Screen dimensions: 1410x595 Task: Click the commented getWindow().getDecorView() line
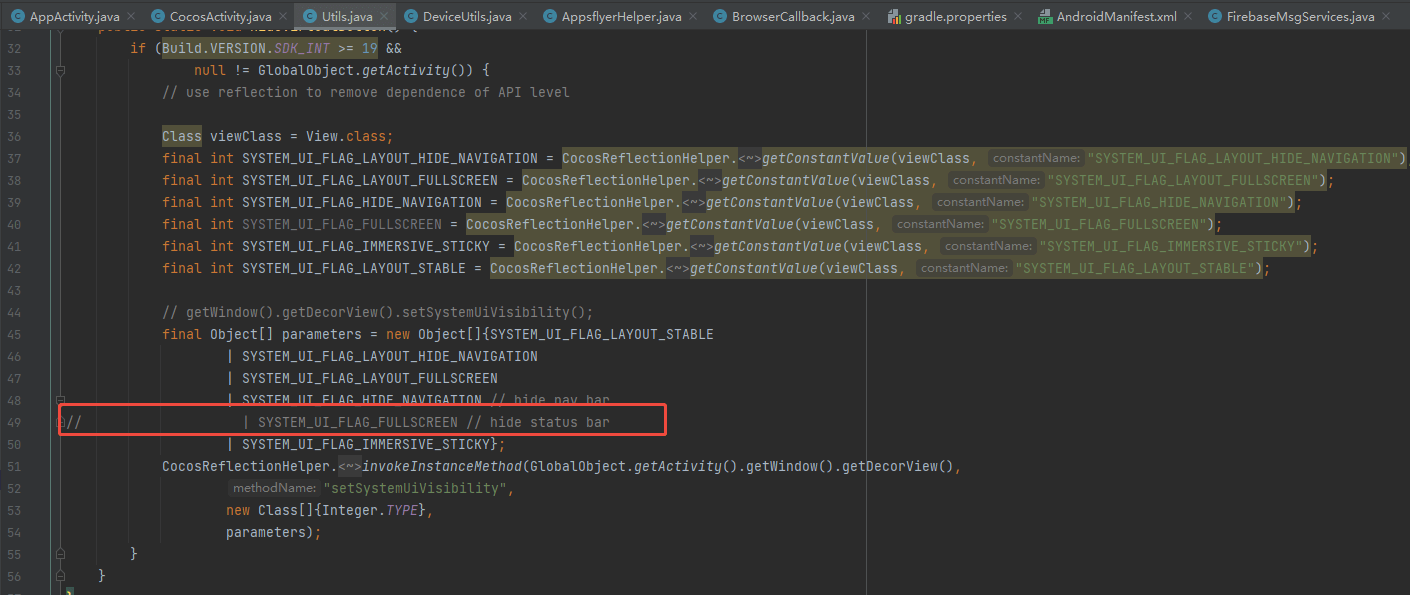click(x=378, y=312)
